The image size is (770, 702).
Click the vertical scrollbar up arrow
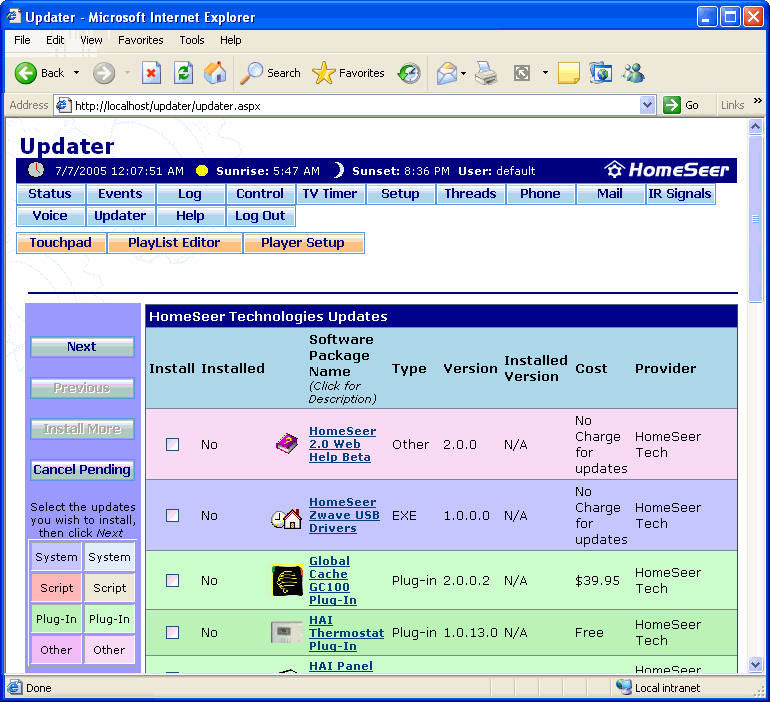(755, 127)
